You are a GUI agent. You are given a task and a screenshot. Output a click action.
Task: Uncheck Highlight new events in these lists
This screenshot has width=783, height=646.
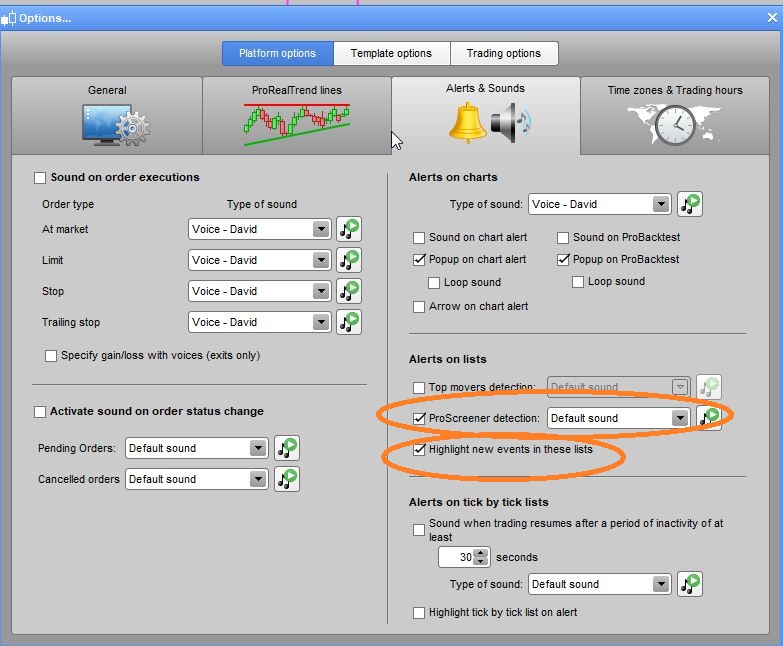(x=419, y=449)
